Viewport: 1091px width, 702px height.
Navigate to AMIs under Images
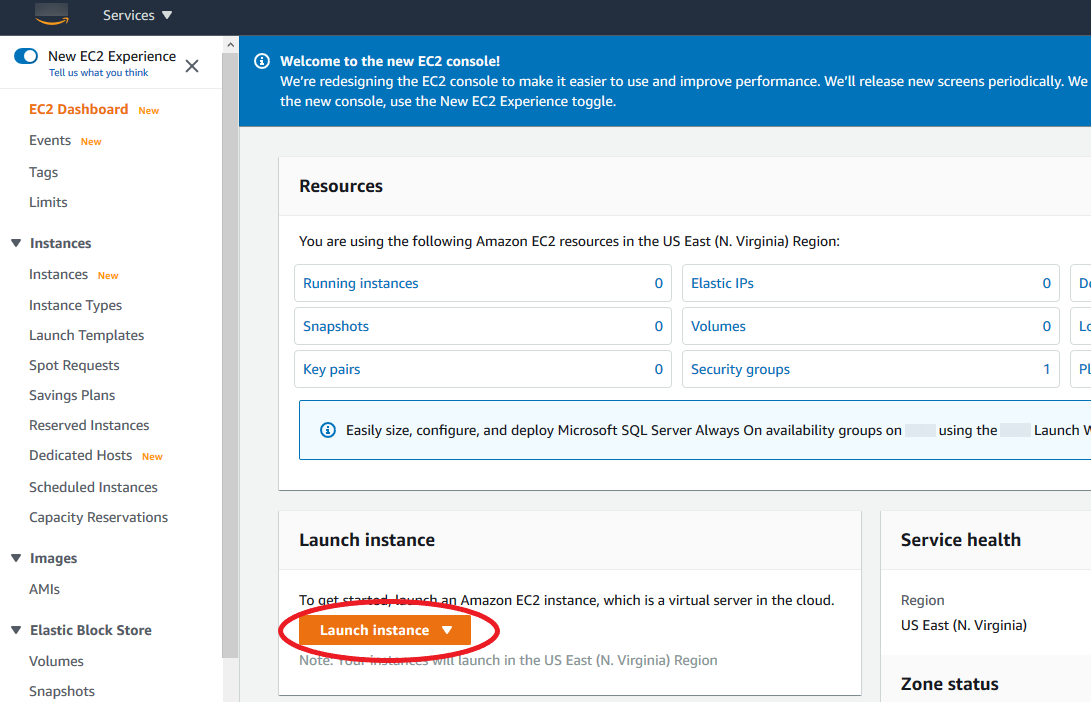coord(44,589)
